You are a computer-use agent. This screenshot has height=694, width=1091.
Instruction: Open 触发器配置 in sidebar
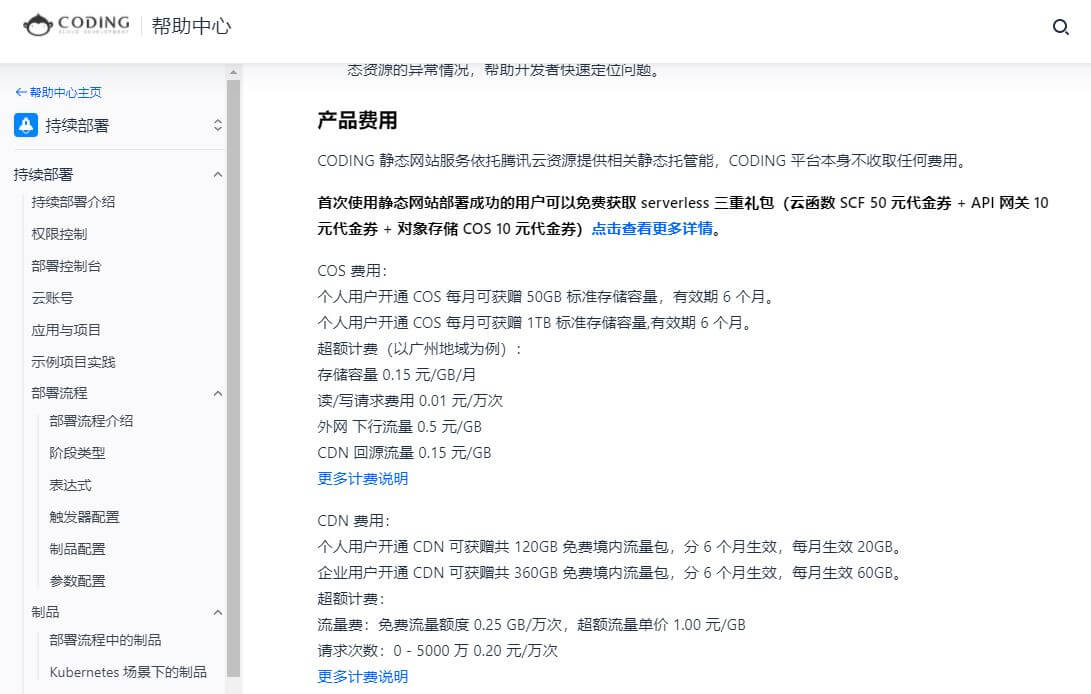coord(84,517)
